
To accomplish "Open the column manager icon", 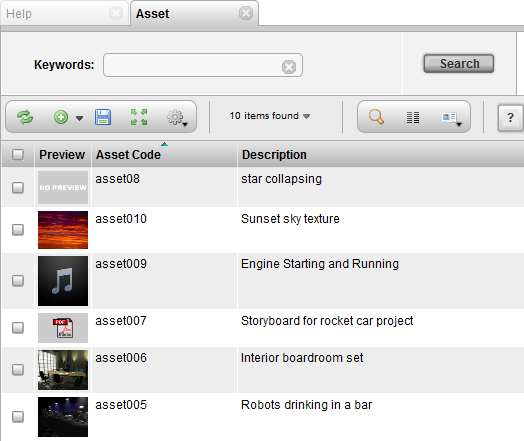I will pyautogui.click(x=413, y=117).
